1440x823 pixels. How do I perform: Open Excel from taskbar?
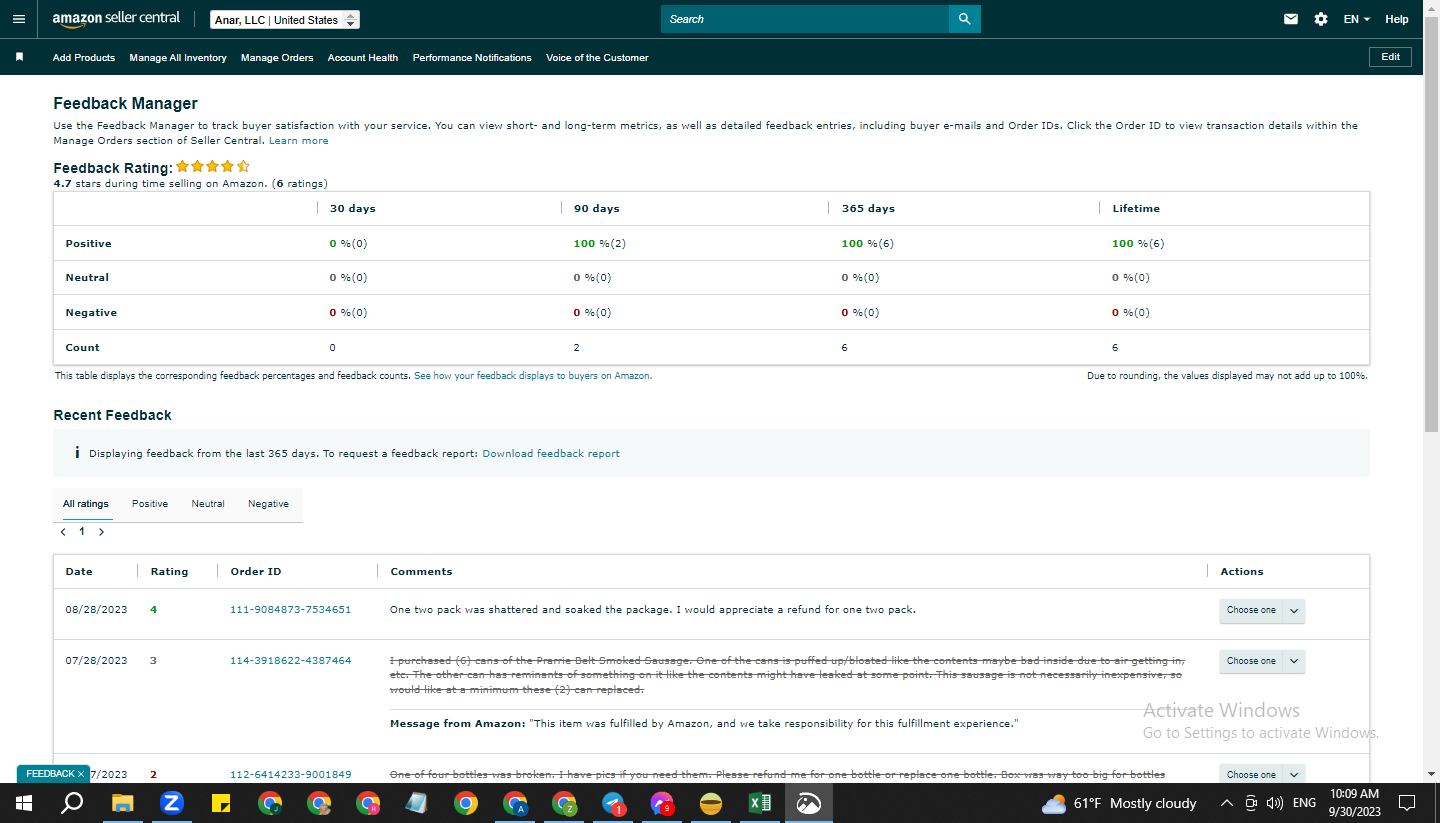tap(760, 803)
